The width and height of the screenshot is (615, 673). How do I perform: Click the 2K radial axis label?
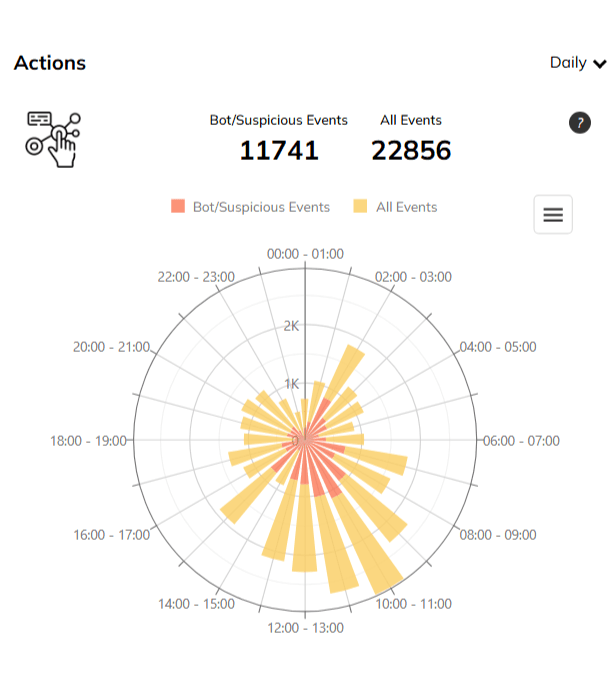click(291, 326)
